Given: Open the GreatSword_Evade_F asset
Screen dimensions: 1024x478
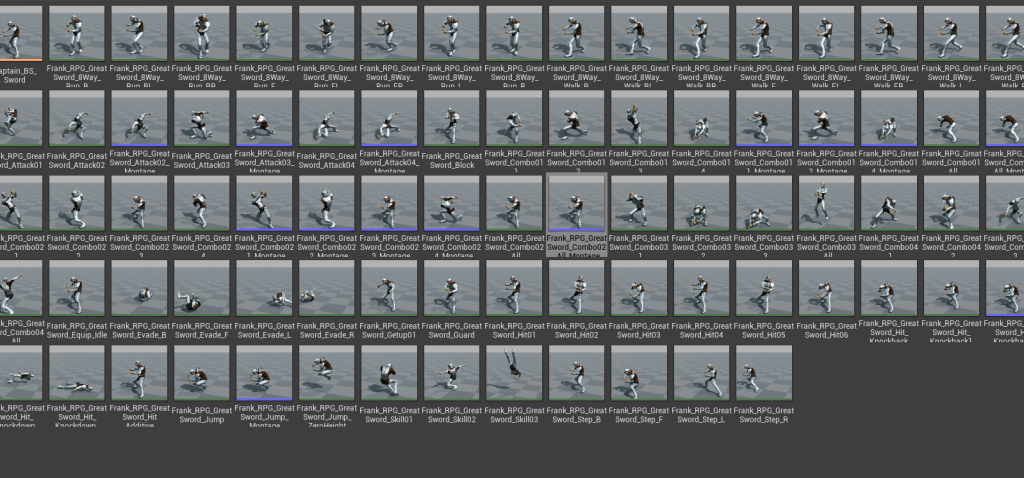Looking at the screenshot, I should tap(202, 288).
